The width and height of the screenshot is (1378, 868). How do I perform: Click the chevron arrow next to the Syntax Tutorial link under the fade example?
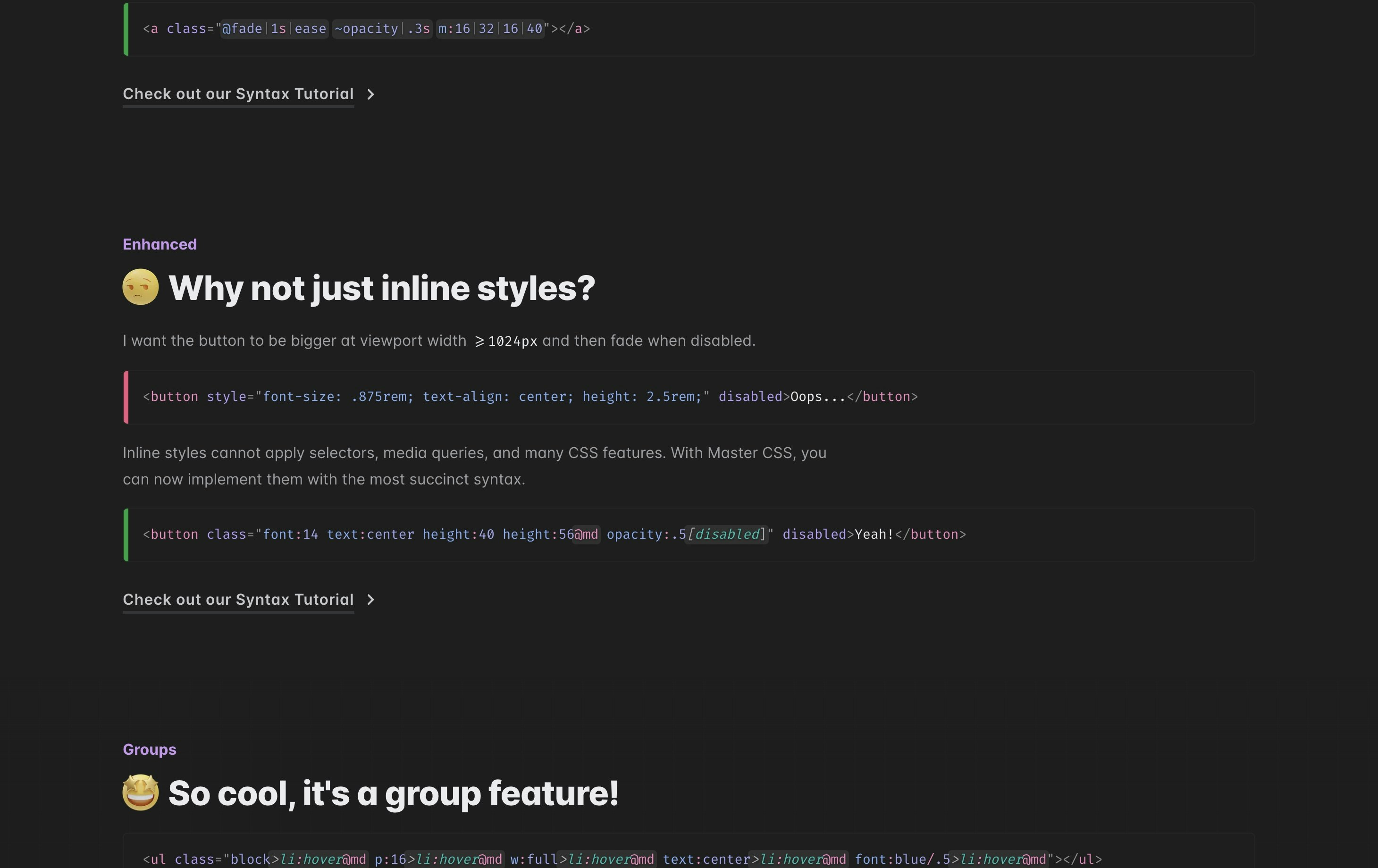(370, 94)
